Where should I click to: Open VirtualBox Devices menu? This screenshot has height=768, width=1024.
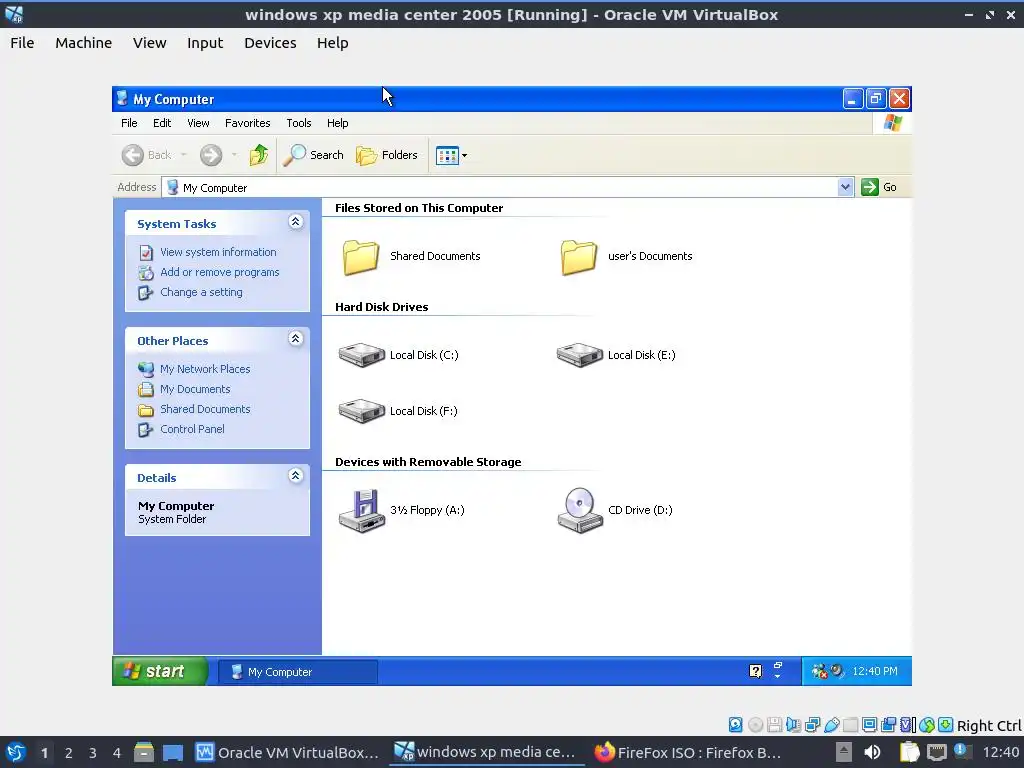tap(270, 43)
